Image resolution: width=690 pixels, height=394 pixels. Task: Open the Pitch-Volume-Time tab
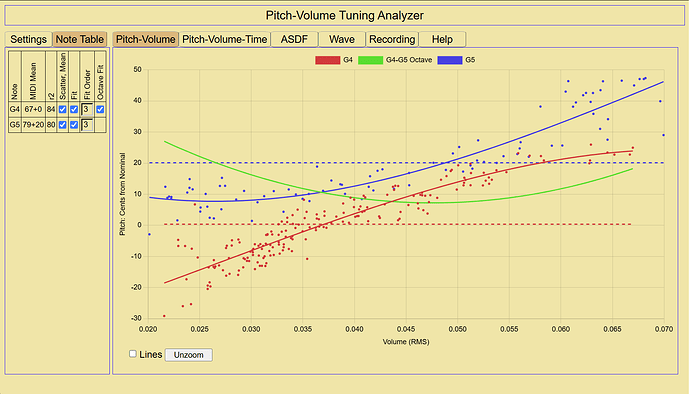point(224,39)
